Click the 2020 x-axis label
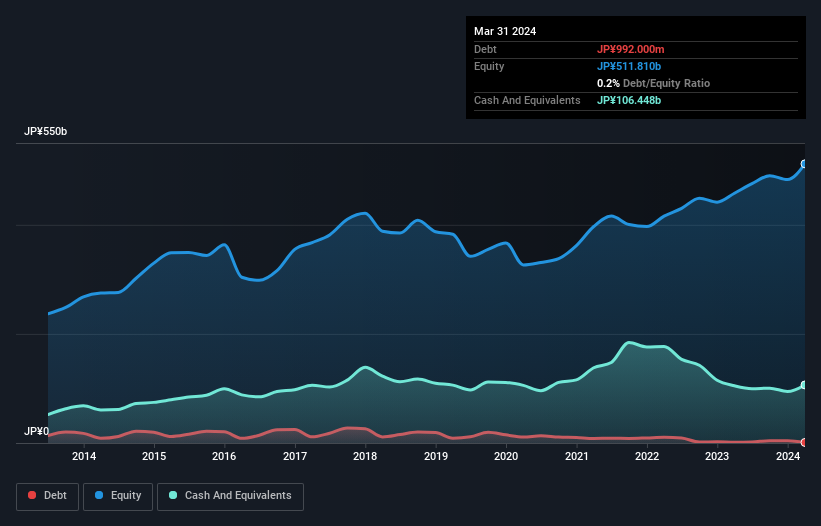This screenshot has width=821, height=526. tap(506, 457)
